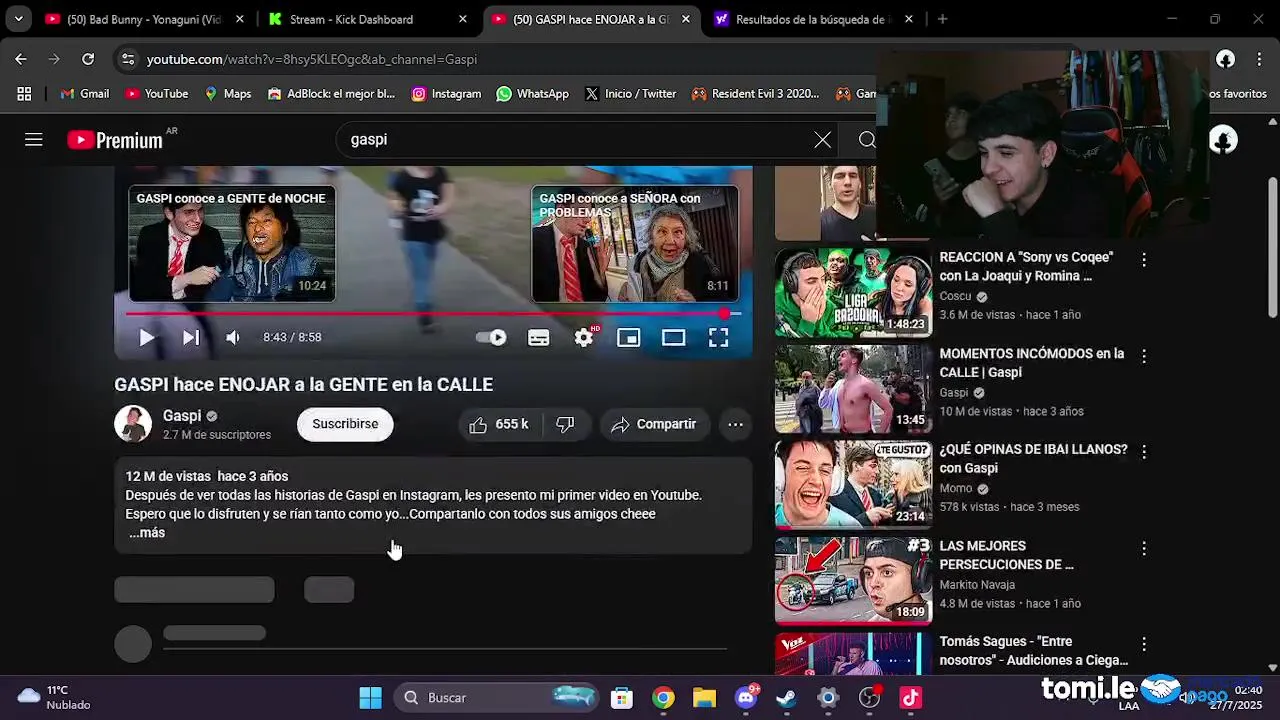Open a new browser tab
The height and width of the screenshot is (720, 1280).
pos(942,19)
